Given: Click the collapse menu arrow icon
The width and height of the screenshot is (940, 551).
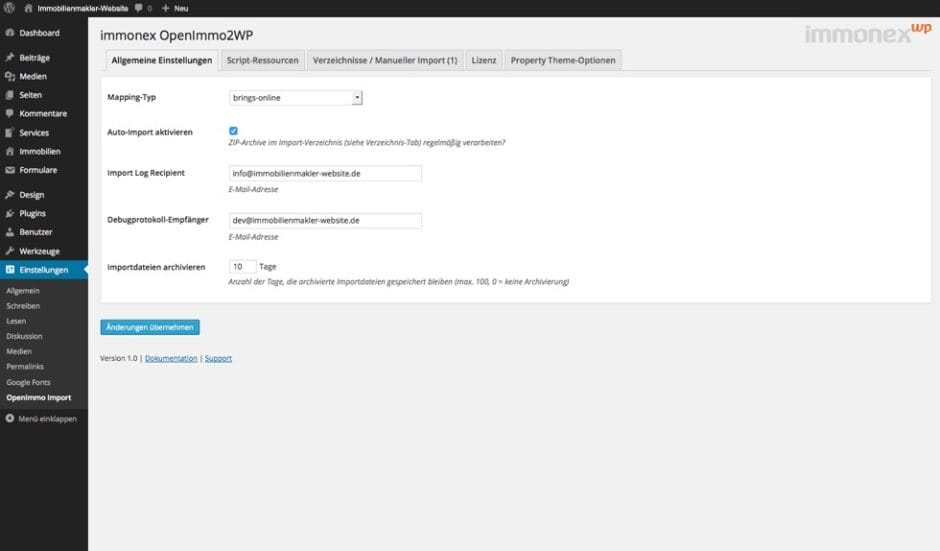Looking at the screenshot, I should [10, 418].
